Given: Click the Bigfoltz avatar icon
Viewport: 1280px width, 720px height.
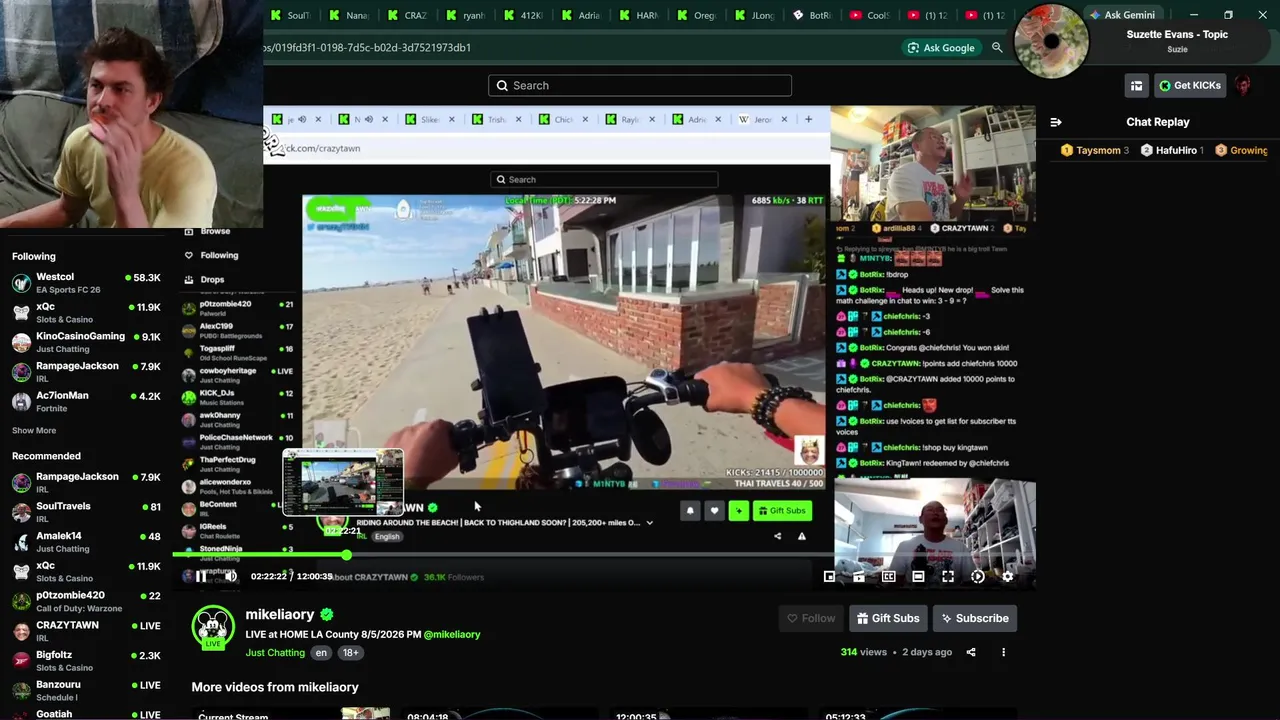Looking at the screenshot, I should 21,661.
